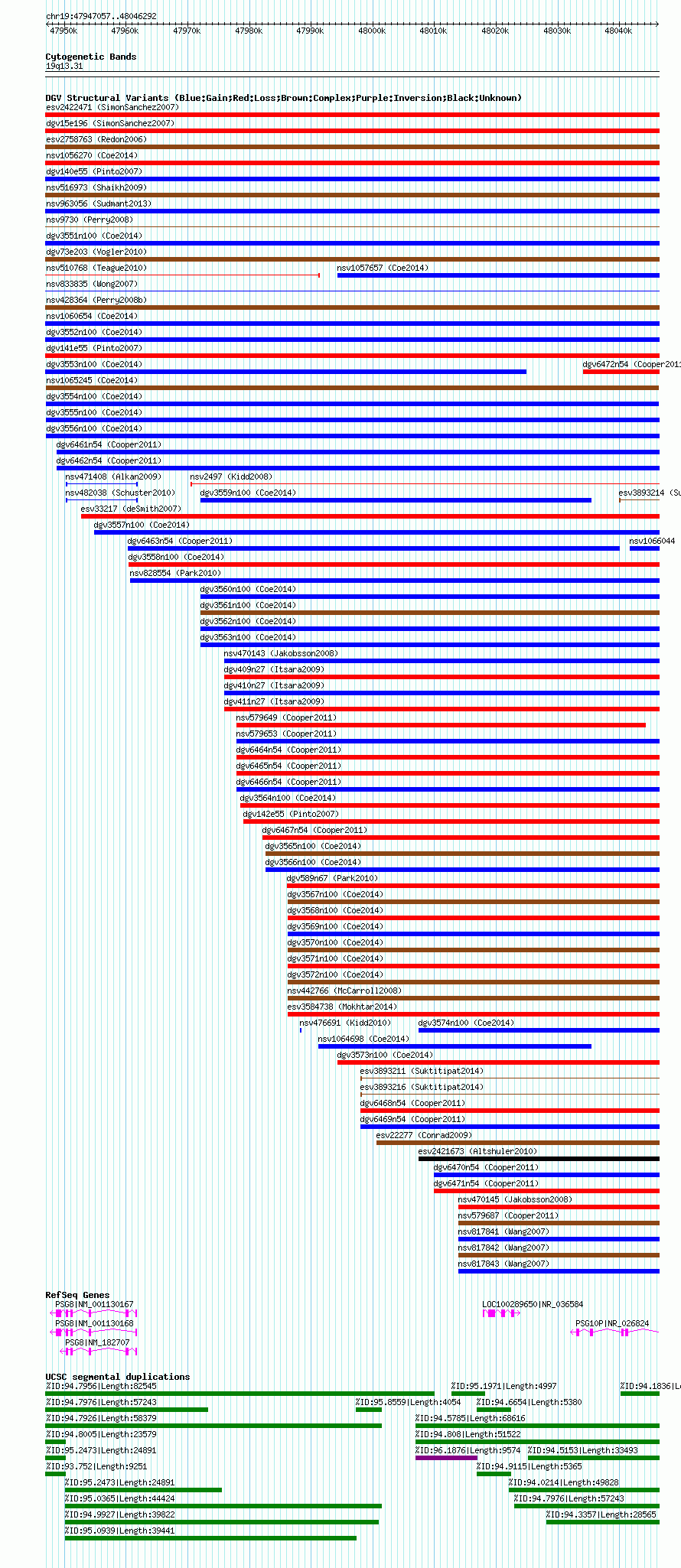Open the dgv3574n100 (Coe2014) variant

(466, 1023)
